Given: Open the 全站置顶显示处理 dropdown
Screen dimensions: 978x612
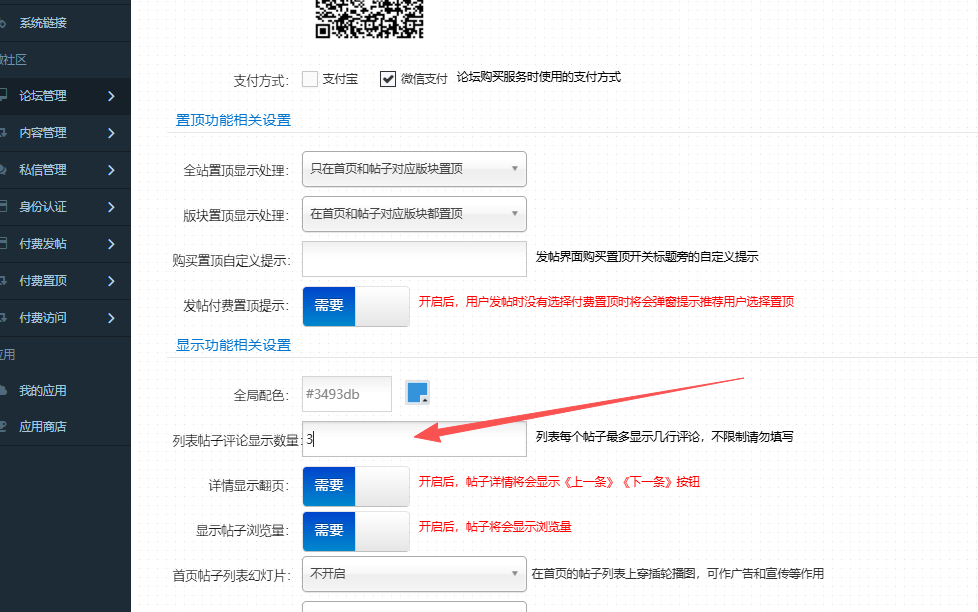Looking at the screenshot, I should (x=414, y=169).
